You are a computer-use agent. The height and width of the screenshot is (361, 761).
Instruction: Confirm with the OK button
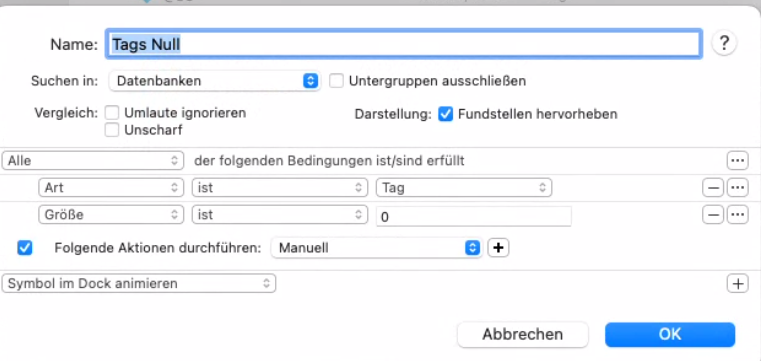point(670,334)
